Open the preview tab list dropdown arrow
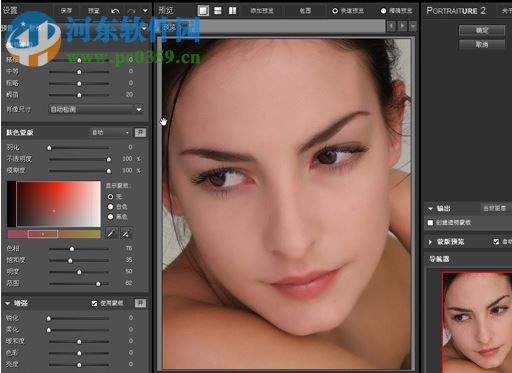Image resolution: width=512 pixels, height=373 pixels. [x=413, y=26]
